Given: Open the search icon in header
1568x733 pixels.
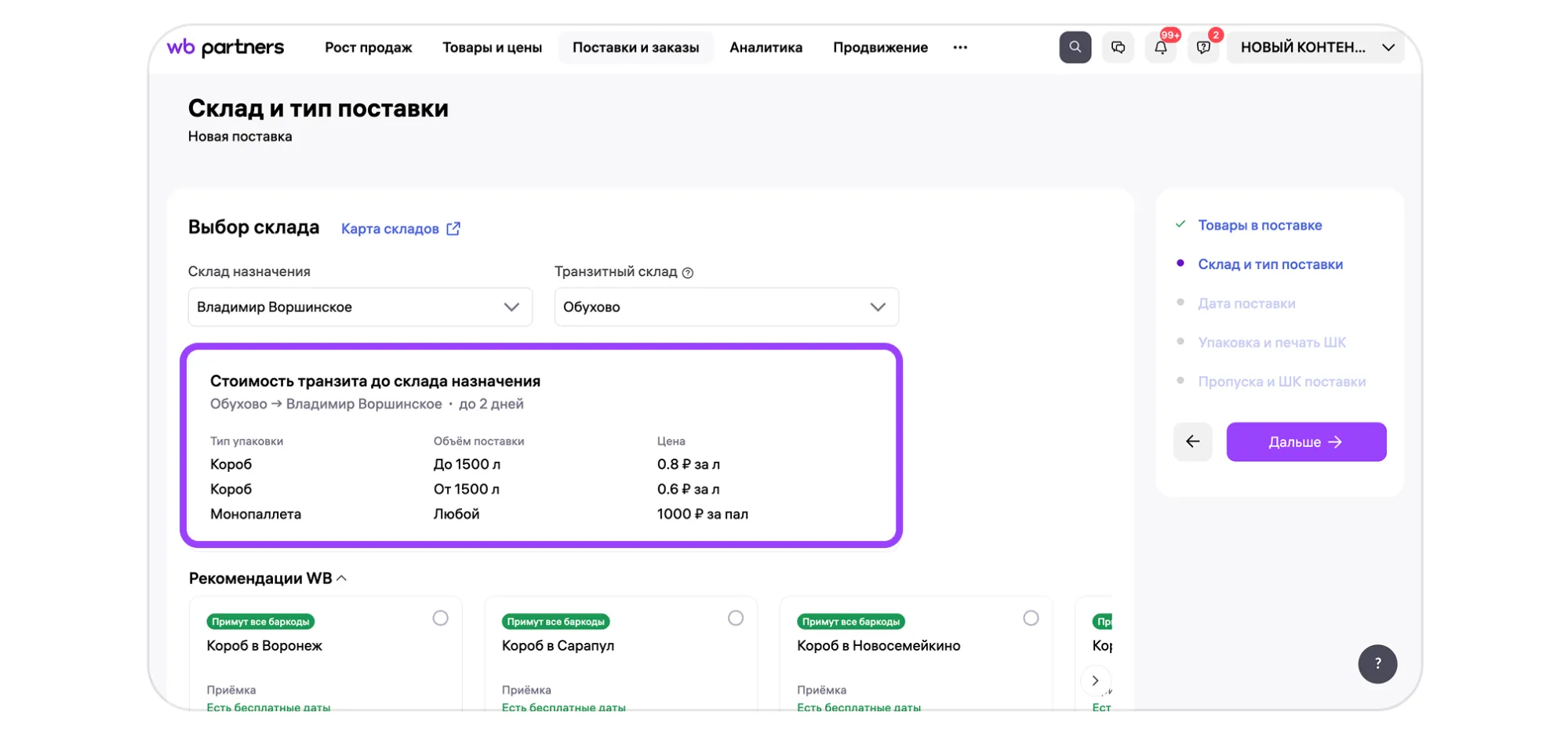Looking at the screenshot, I should click(1075, 47).
